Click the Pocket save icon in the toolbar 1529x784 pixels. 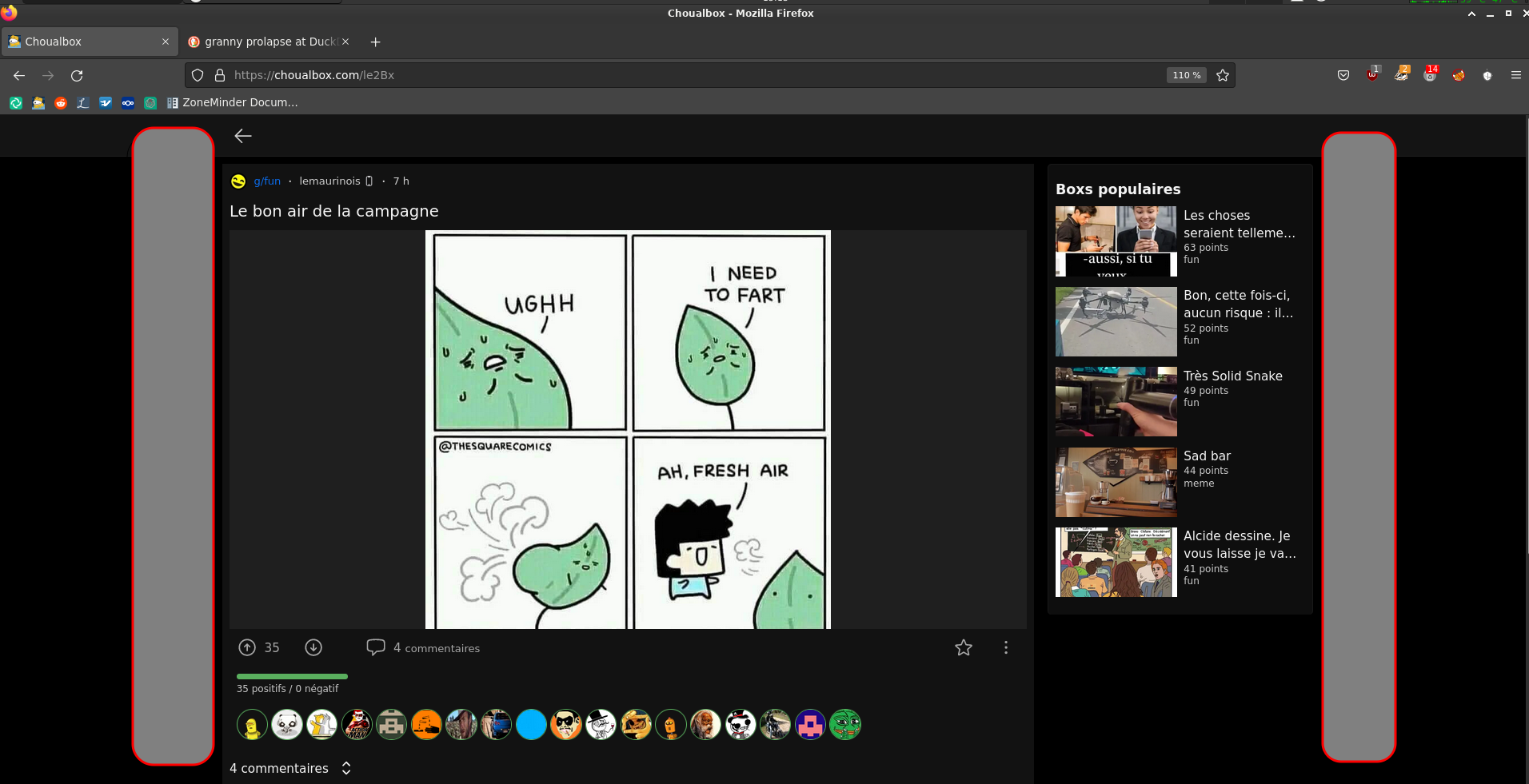[x=1343, y=75]
